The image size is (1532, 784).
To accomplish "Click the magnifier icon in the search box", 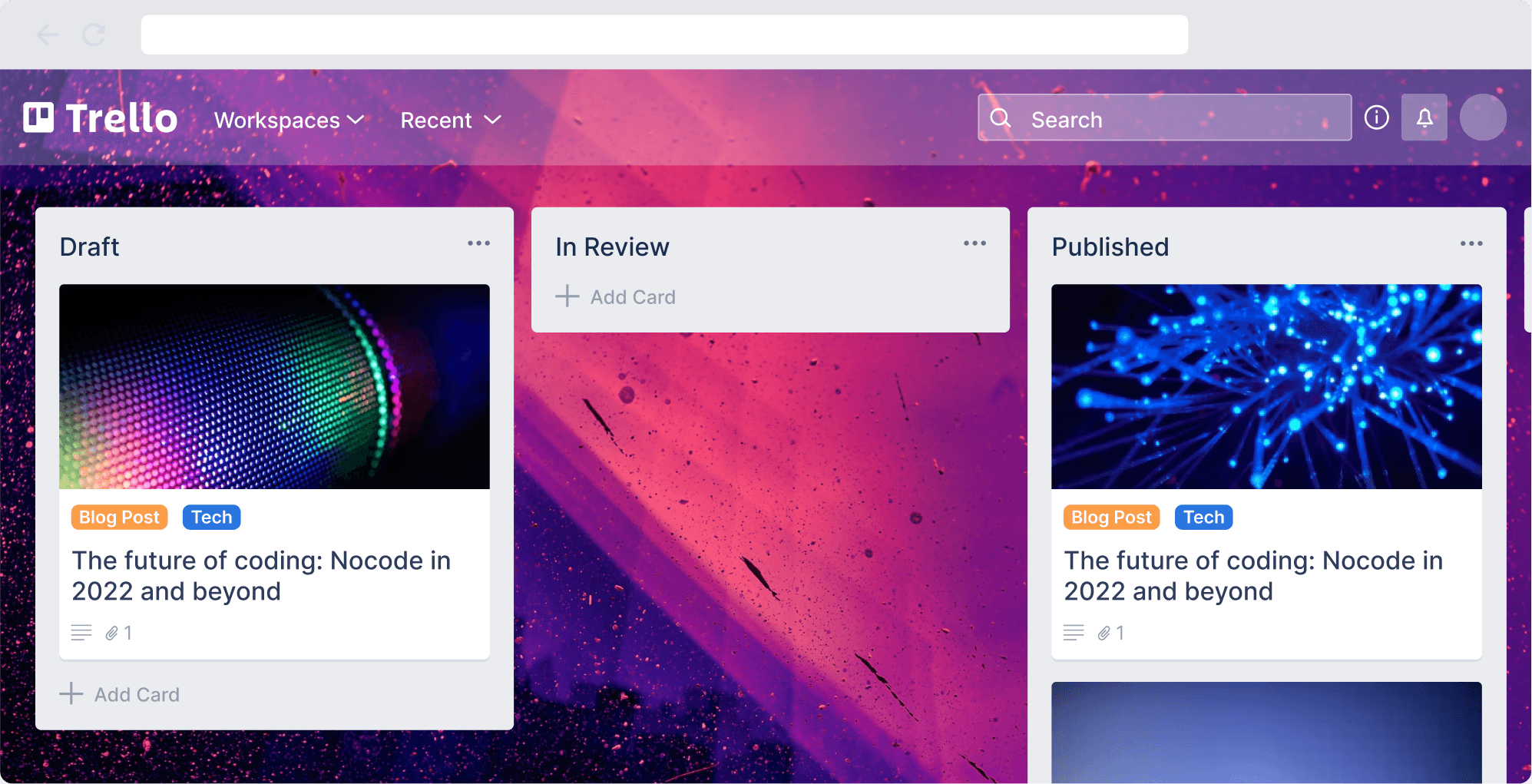I will pos(1001,118).
